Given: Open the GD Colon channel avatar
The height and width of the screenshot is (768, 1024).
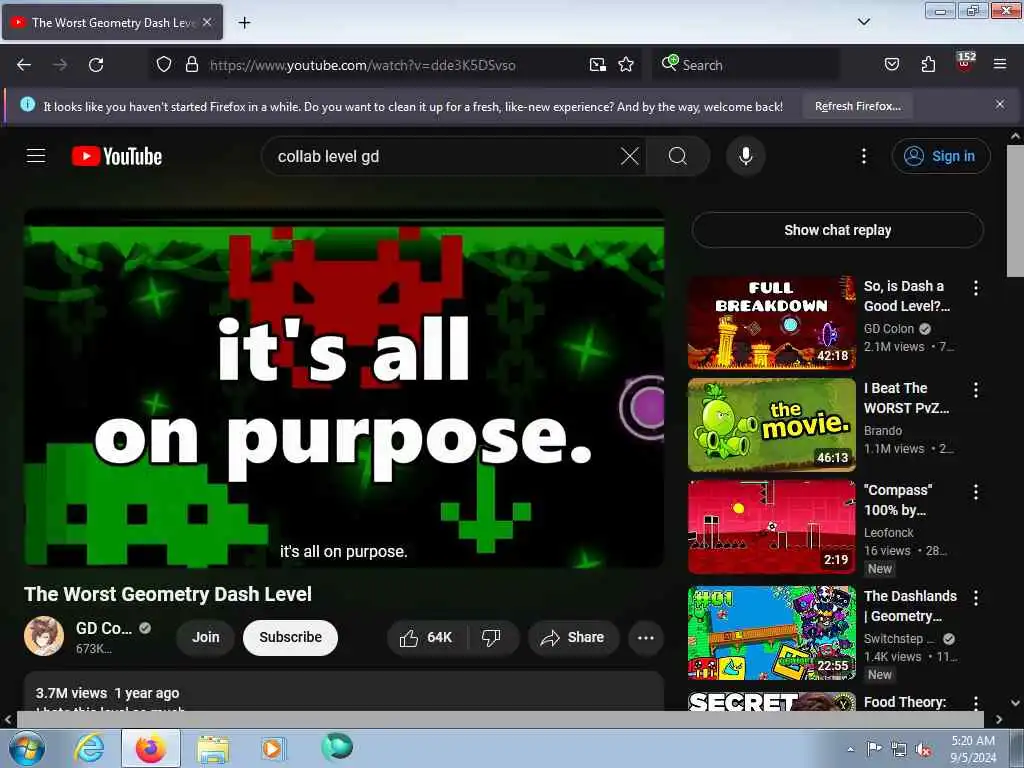Looking at the screenshot, I should (44, 636).
